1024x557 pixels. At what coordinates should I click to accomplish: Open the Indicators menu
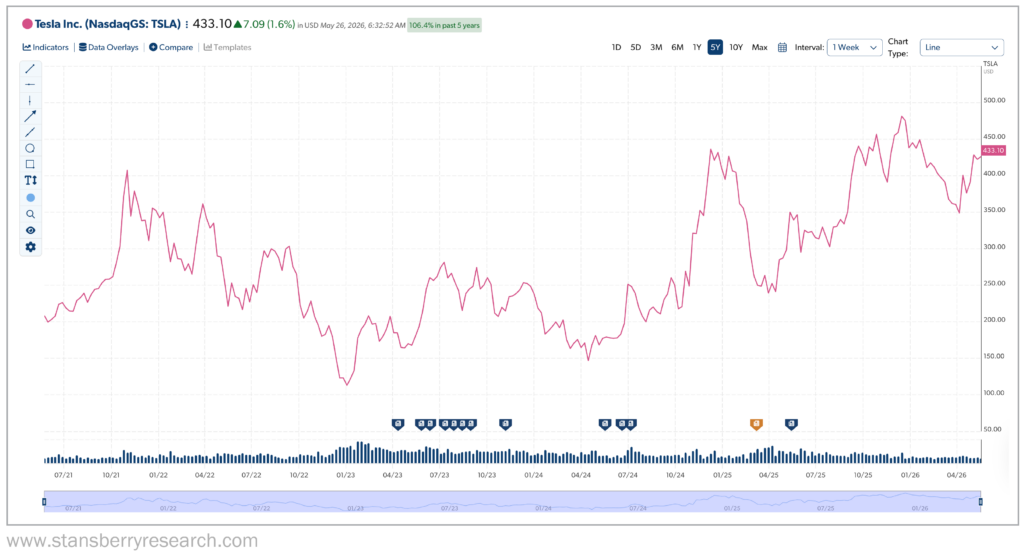[x=46, y=48]
